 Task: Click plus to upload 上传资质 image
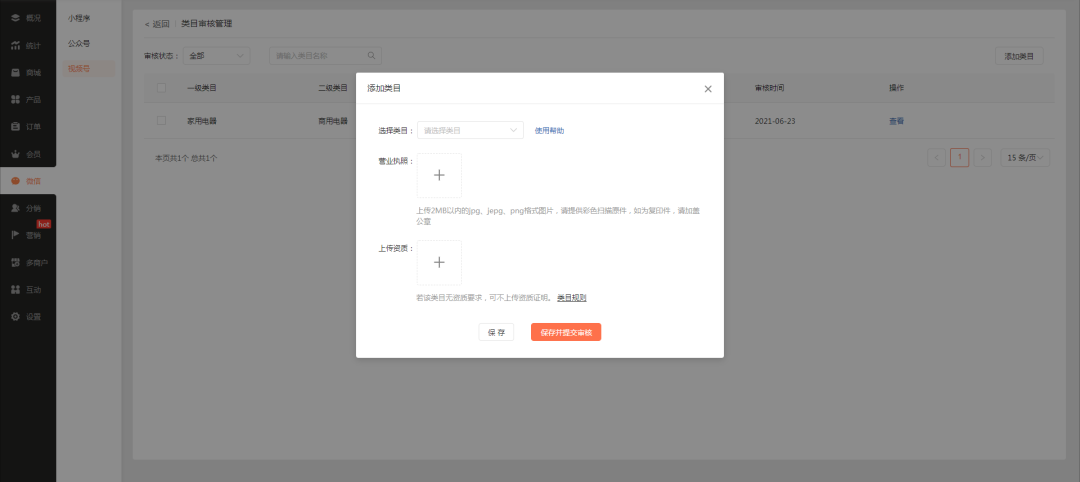[x=438, y=262]
